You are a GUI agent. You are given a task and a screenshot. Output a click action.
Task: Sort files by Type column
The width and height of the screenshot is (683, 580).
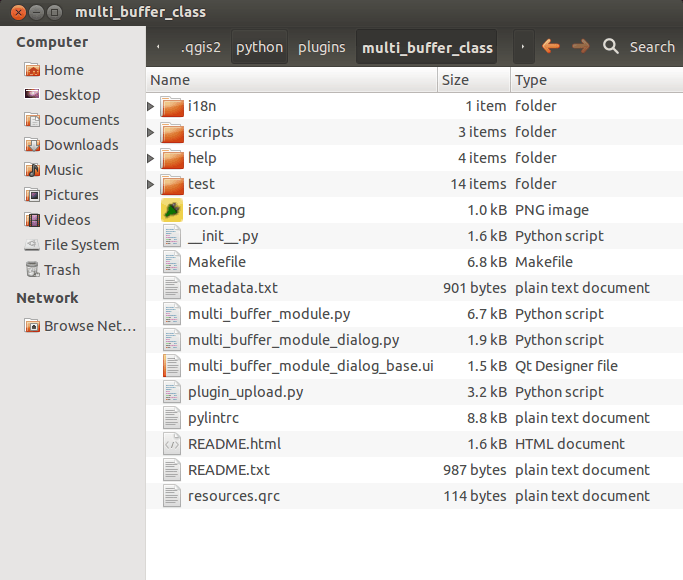tap(597, 80)
